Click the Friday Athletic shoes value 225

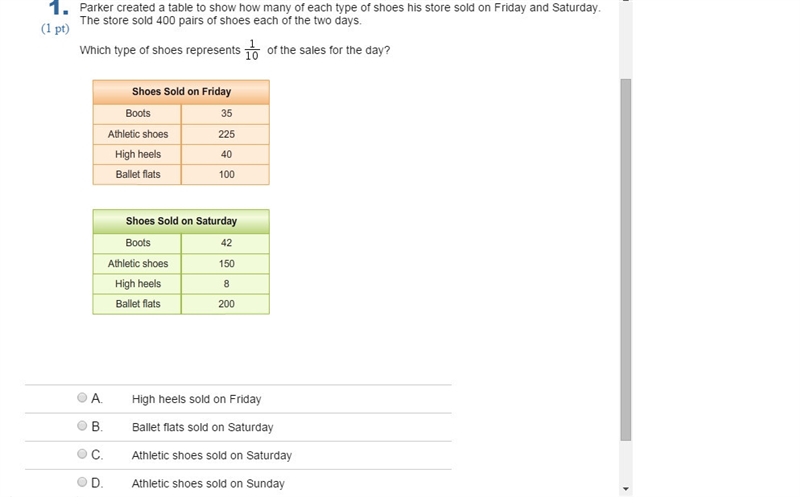point(226,134)
